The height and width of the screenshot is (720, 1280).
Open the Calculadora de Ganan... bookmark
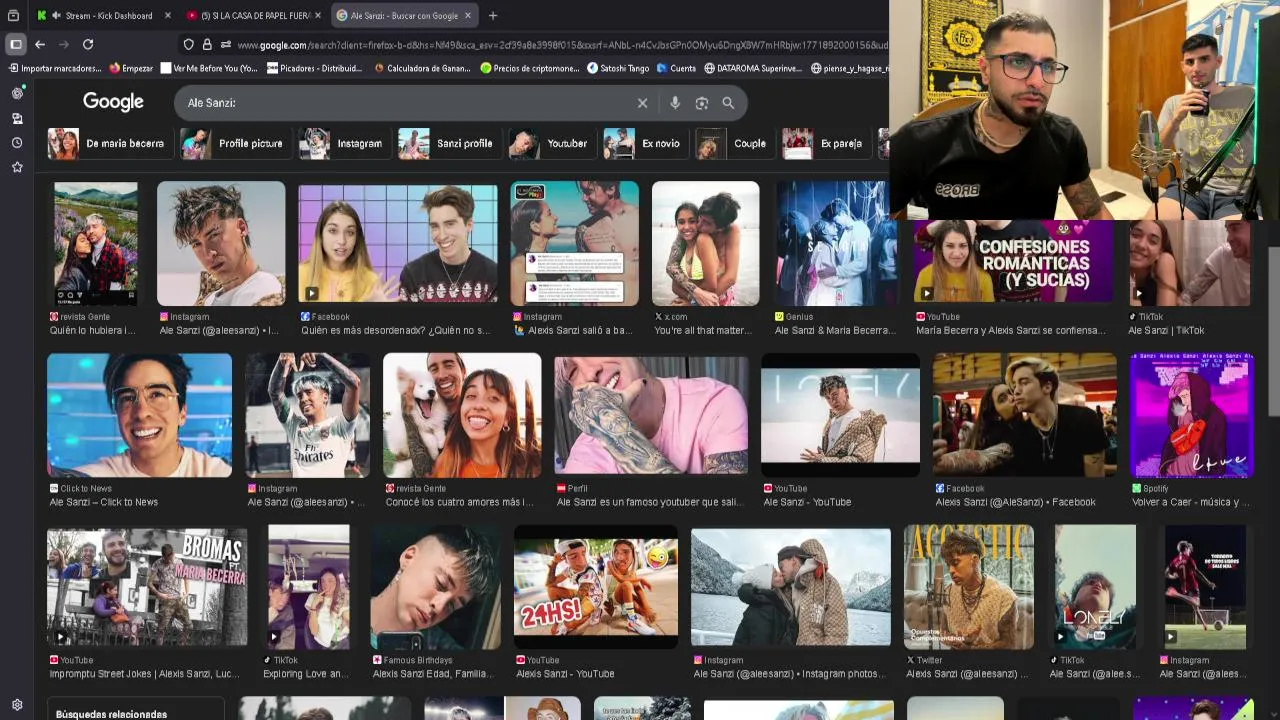coord(421,68)
